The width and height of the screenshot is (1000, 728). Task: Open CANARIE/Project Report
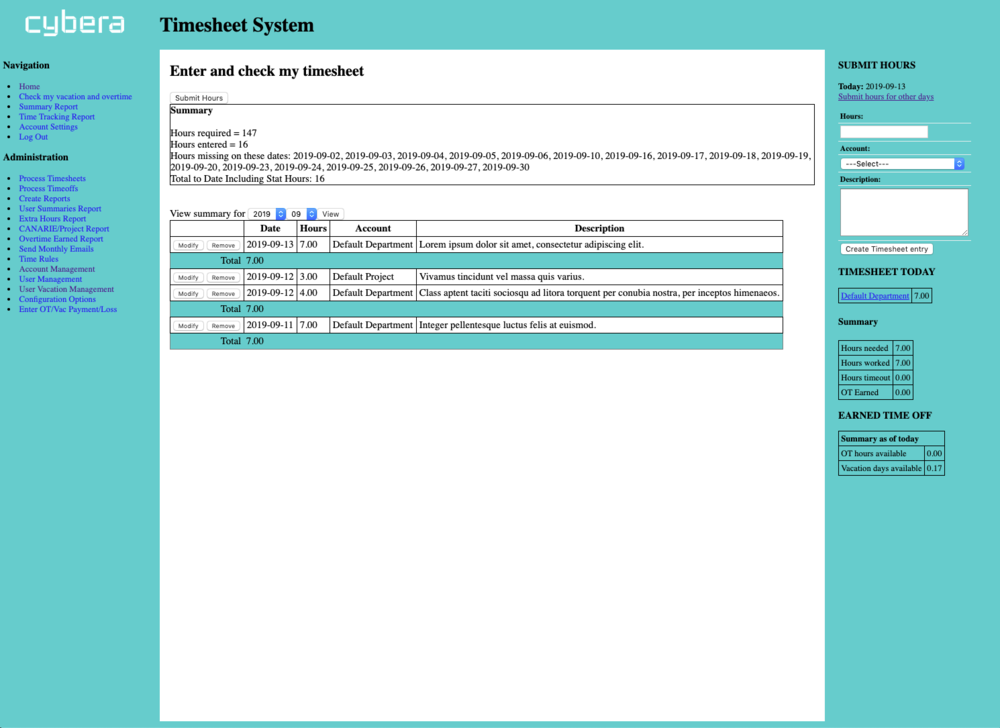pos(64,229)
